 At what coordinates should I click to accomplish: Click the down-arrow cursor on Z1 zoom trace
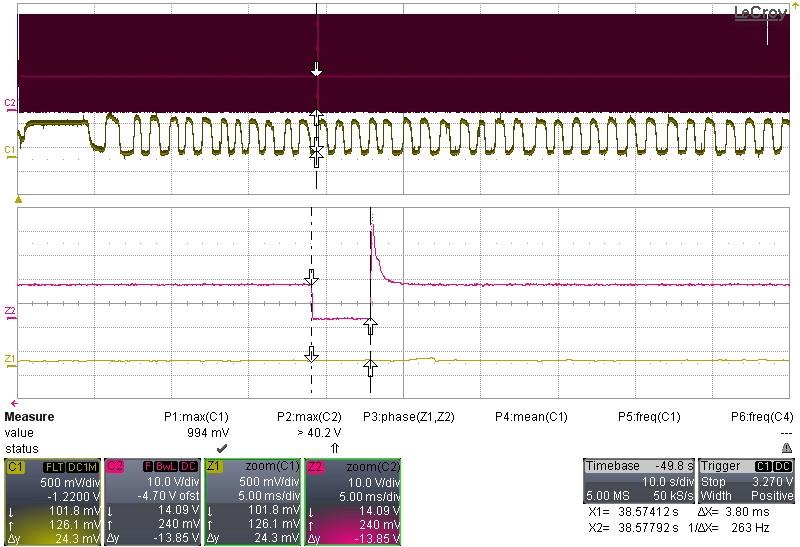[311, 354]
